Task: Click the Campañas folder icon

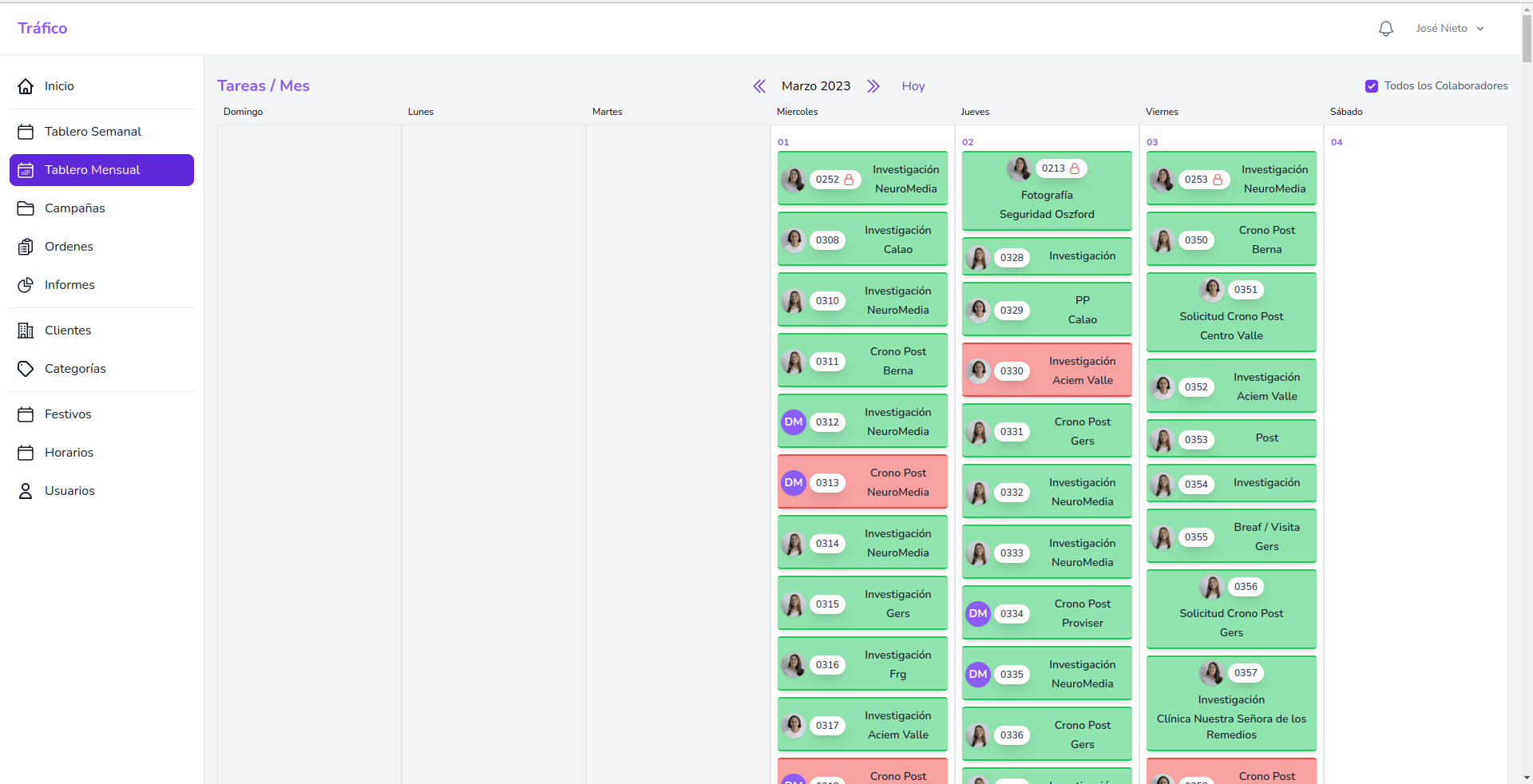Action: point(26,208)
